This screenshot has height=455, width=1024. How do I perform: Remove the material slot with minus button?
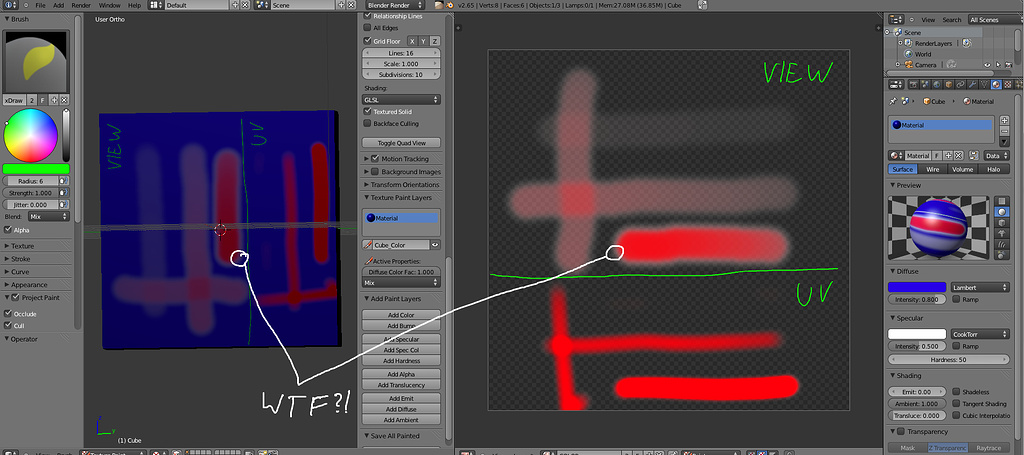[1004, 131]
